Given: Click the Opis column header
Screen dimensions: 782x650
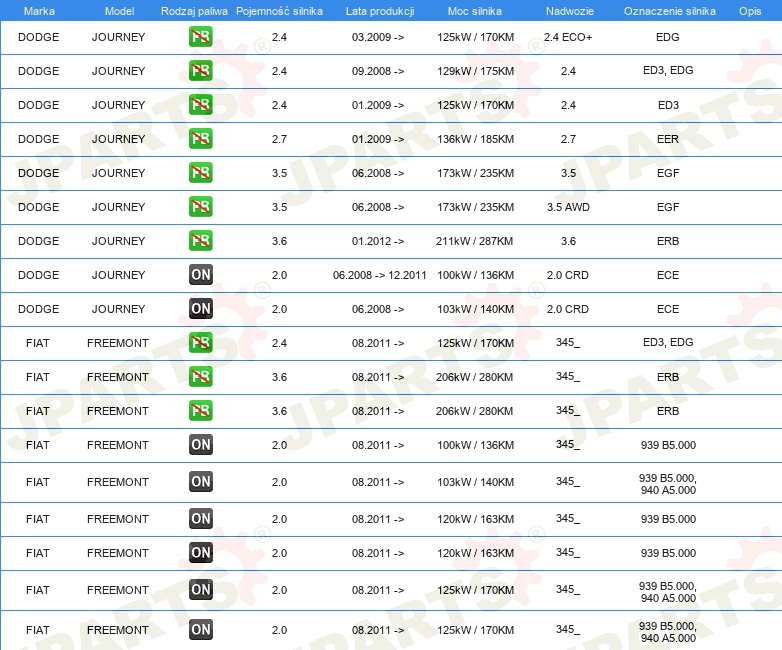Looking at the screenshot, I should (x=750, y=11).
